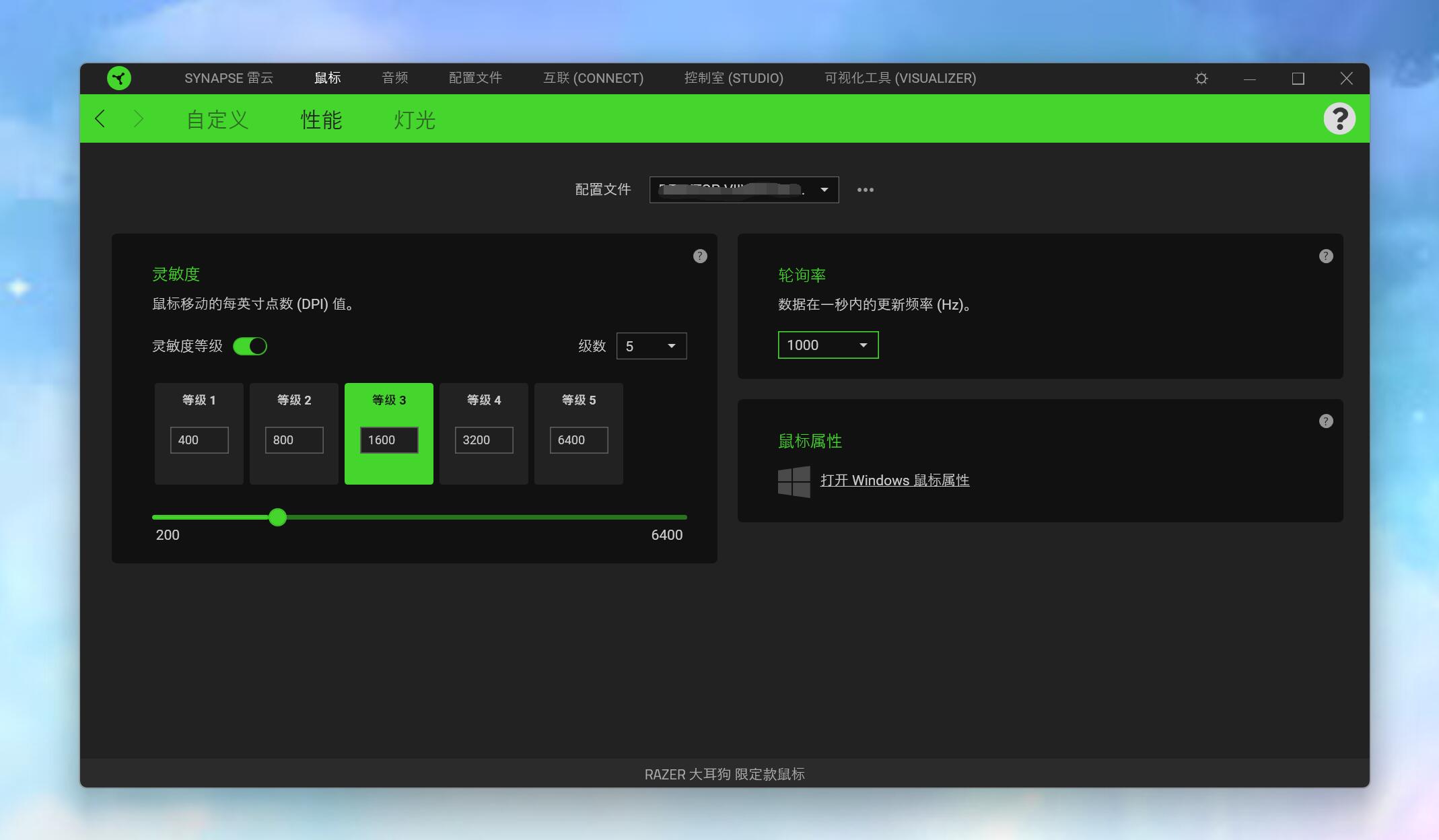Click the large help question mark icon
Screen dimensions: 1439x840
click(x=1339, y=119)
